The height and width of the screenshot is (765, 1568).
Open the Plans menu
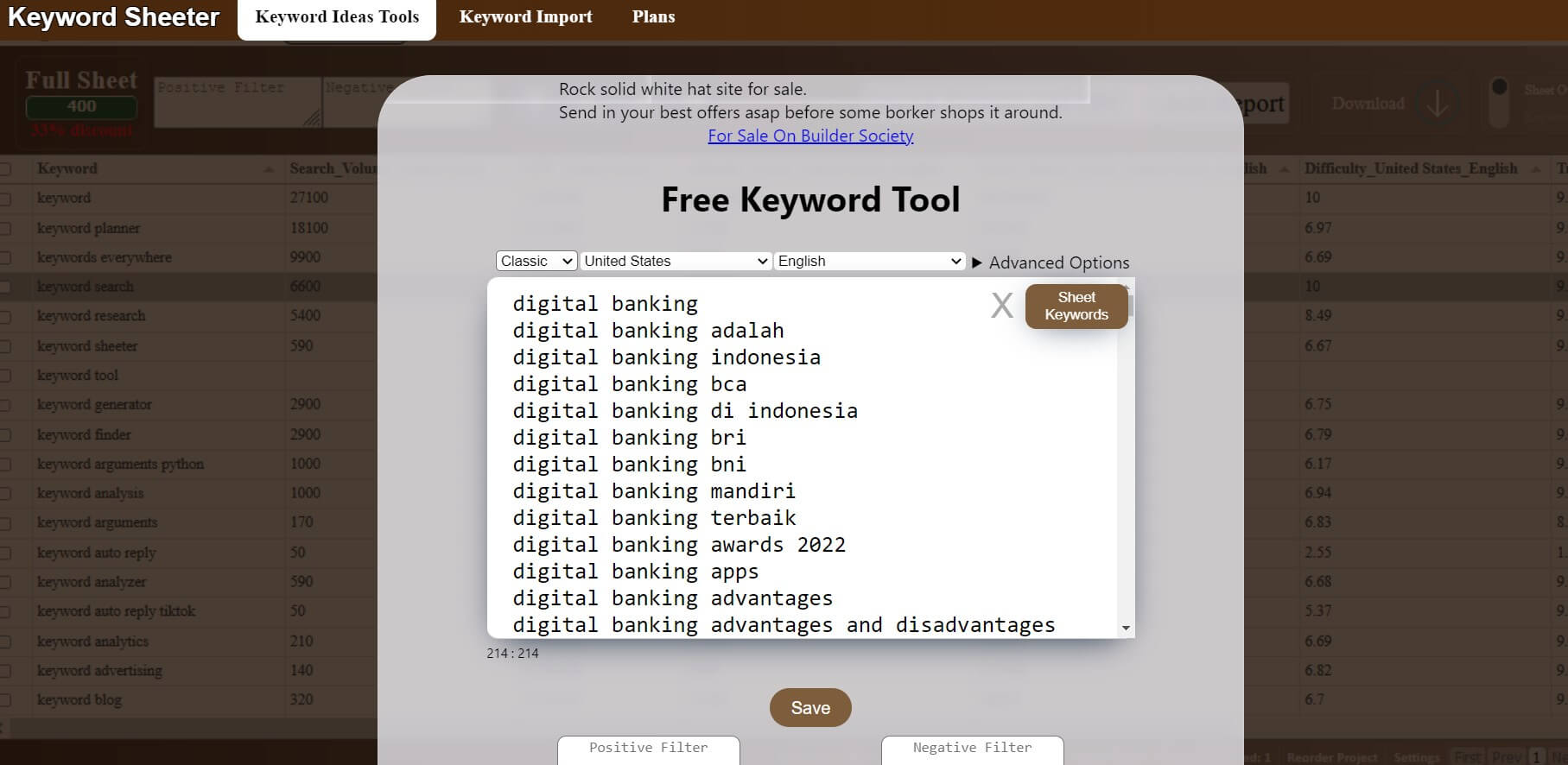click(653, 17)
